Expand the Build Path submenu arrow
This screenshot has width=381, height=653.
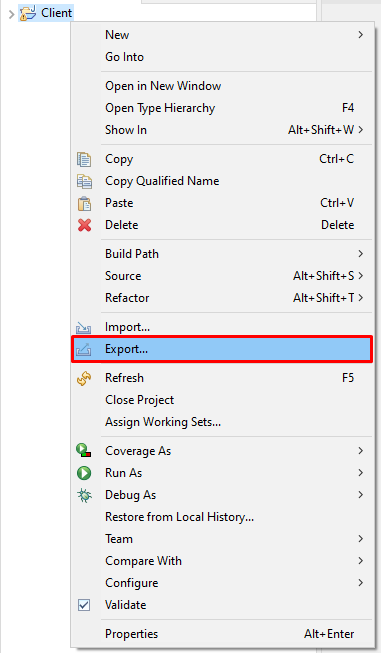pos(361,254)
